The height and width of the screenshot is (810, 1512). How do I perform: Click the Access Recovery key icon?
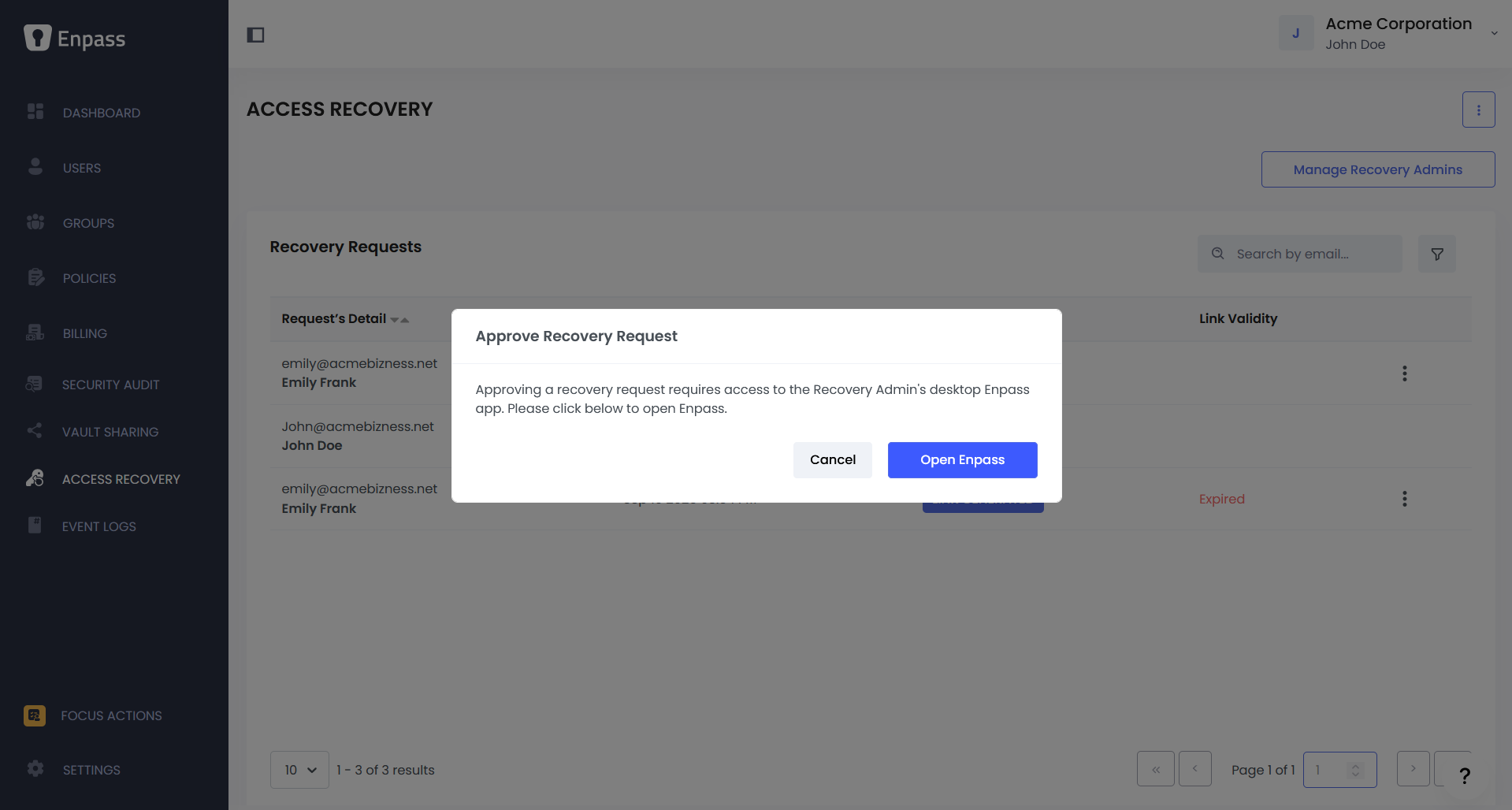click(35, 478)
